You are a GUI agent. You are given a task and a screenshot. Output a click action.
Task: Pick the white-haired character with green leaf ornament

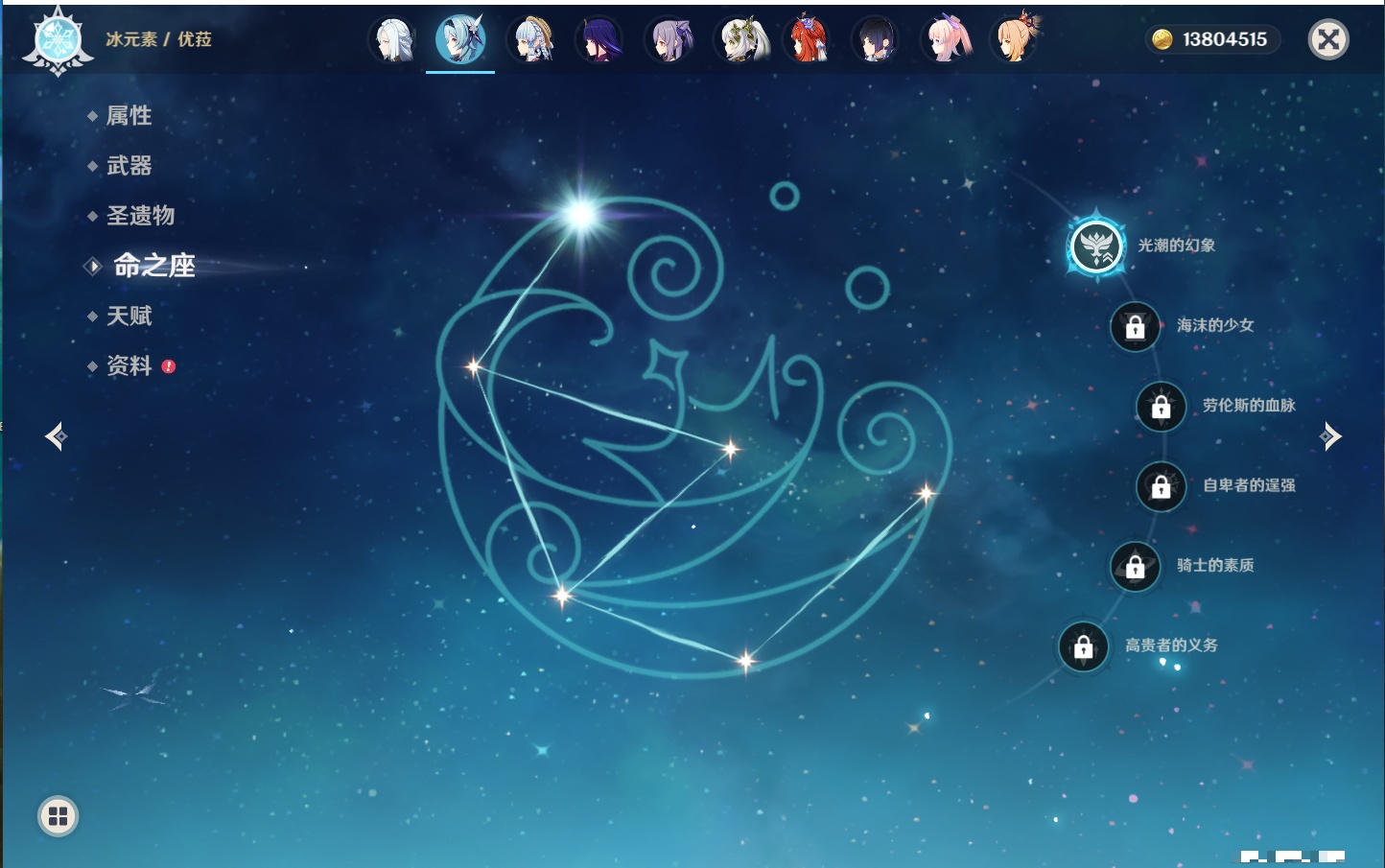[740, 40]
